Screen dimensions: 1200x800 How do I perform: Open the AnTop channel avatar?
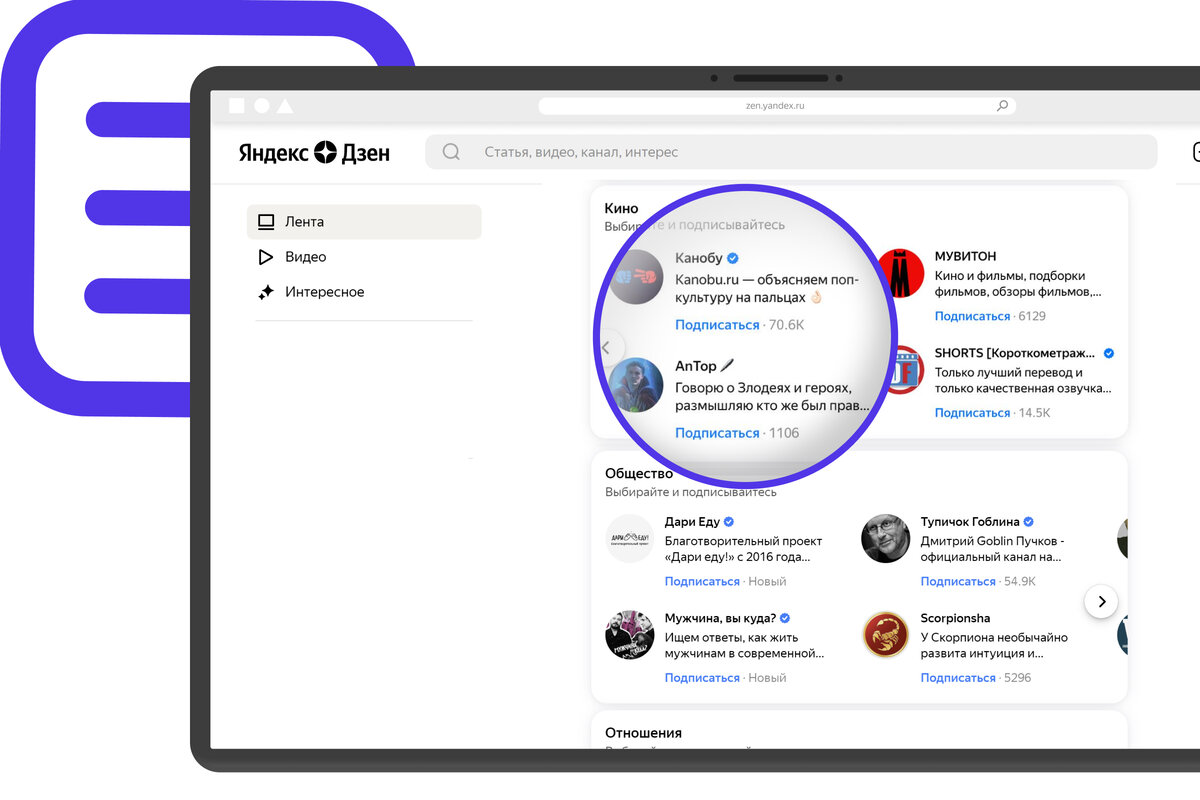637,385
